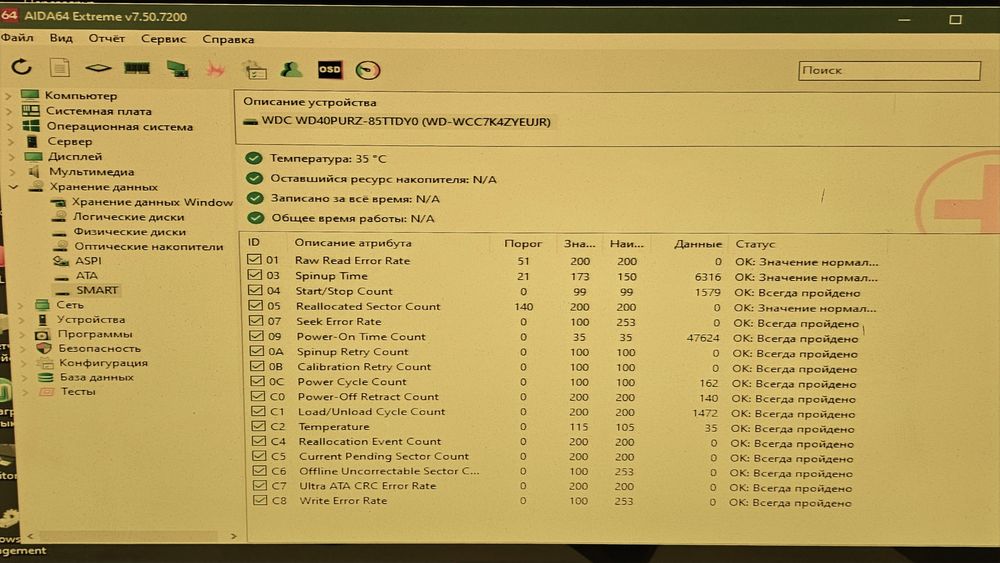Click the clock gauge toolbar icon
Image resolution: width=1000 pixels, height=563 pixels.
368,70
